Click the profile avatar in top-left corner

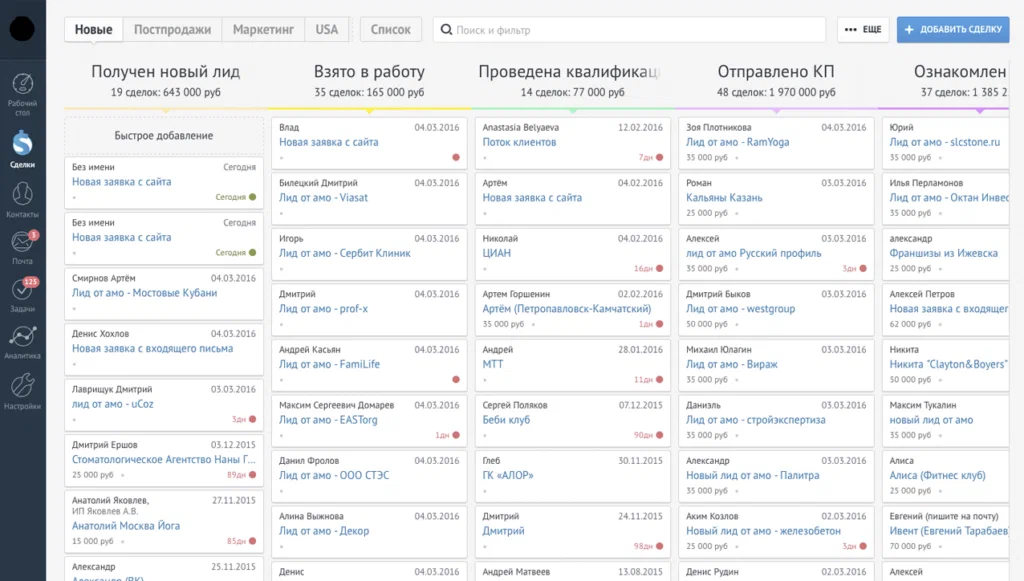click(22, 29)
